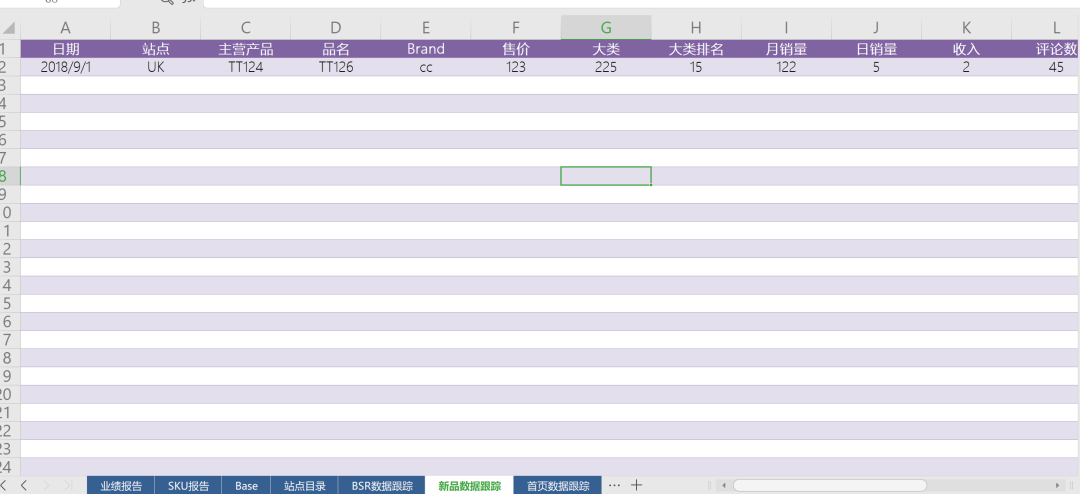This screenshot has height=494, width=1080.
Task: Select the highlighted column G header
Action: point(606,28)
